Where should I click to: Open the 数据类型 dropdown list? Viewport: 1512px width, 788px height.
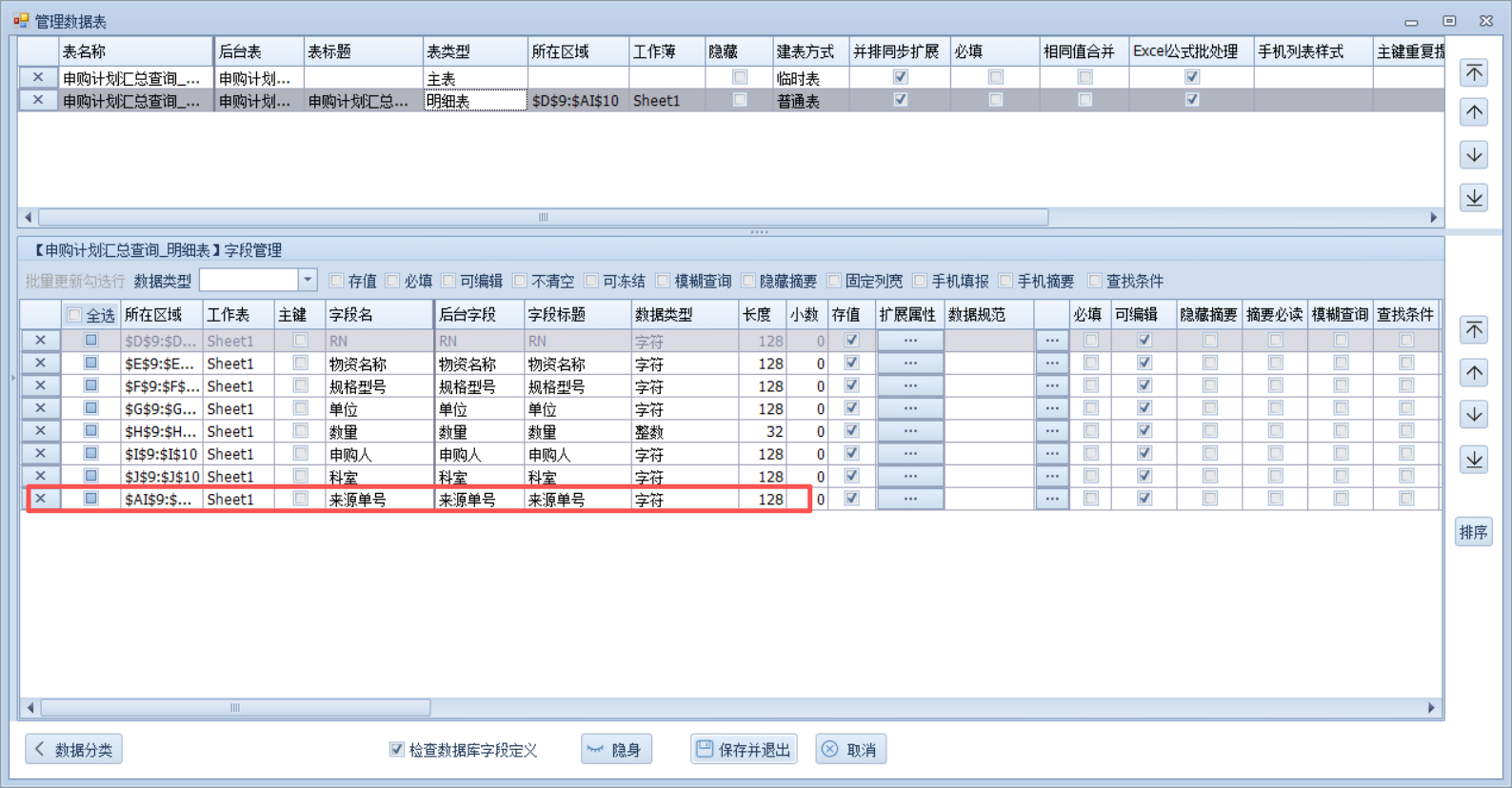coord(307,280)
